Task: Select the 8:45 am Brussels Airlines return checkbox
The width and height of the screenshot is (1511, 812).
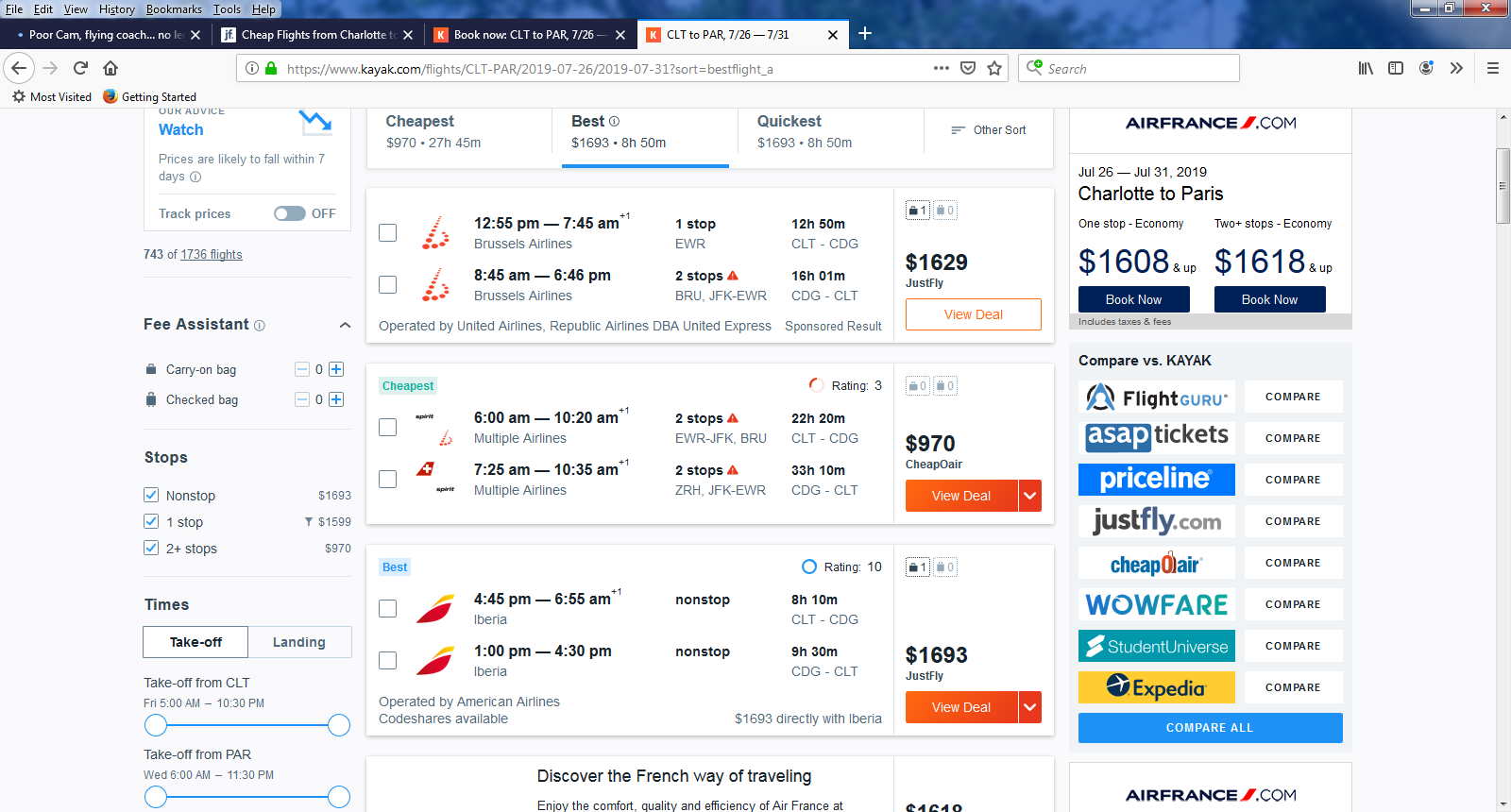Action: click(387, 284)
